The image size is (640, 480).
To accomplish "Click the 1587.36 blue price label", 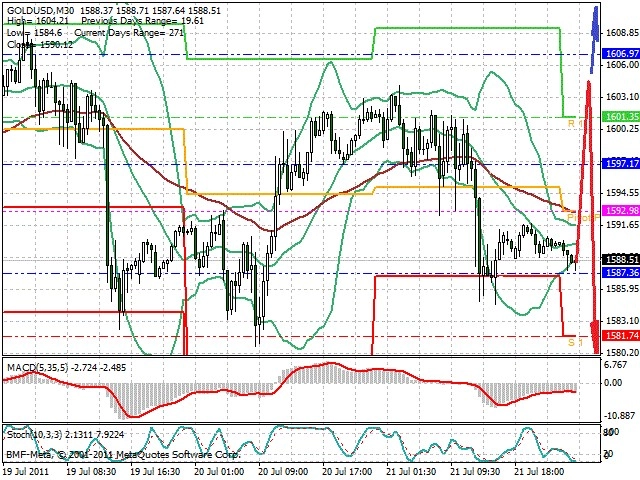I will [x=621, y=273].
